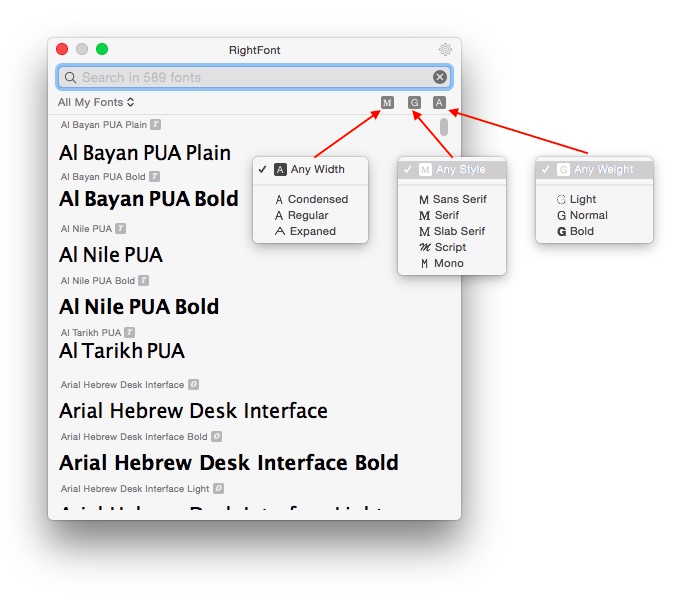Click the badge next to Arial Hebrew Desk Interface Bold
This screenshot has height=594, width=700.
tap(217, 436)
